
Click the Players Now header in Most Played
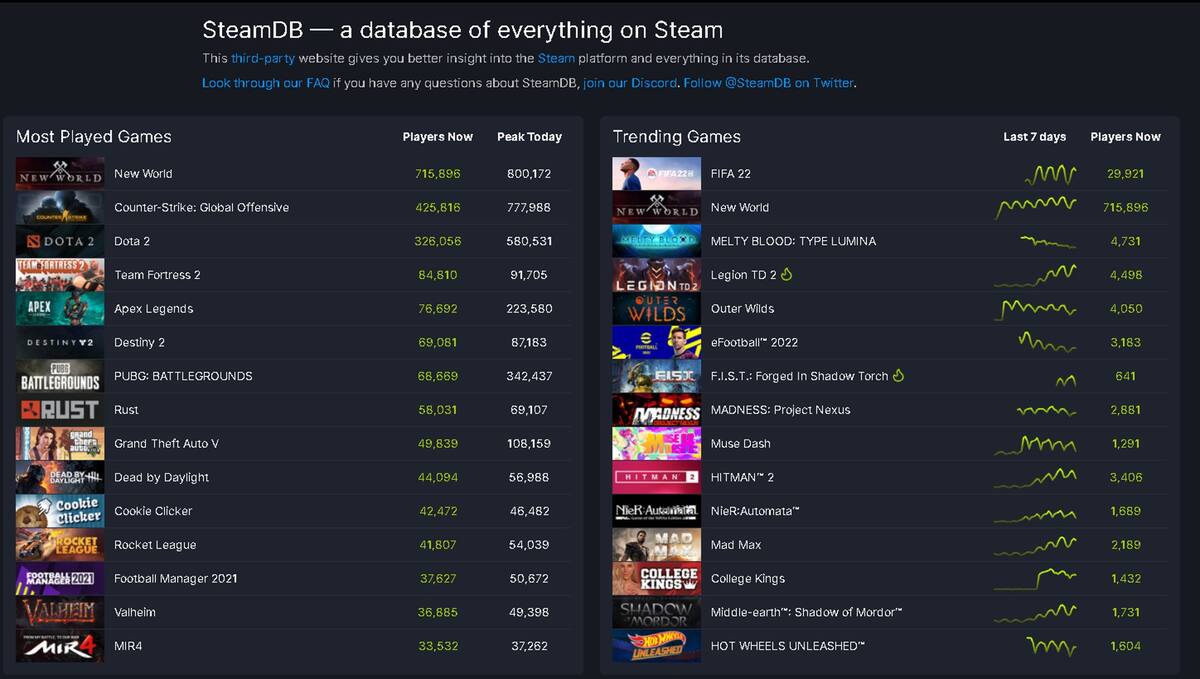pos(438,137)
